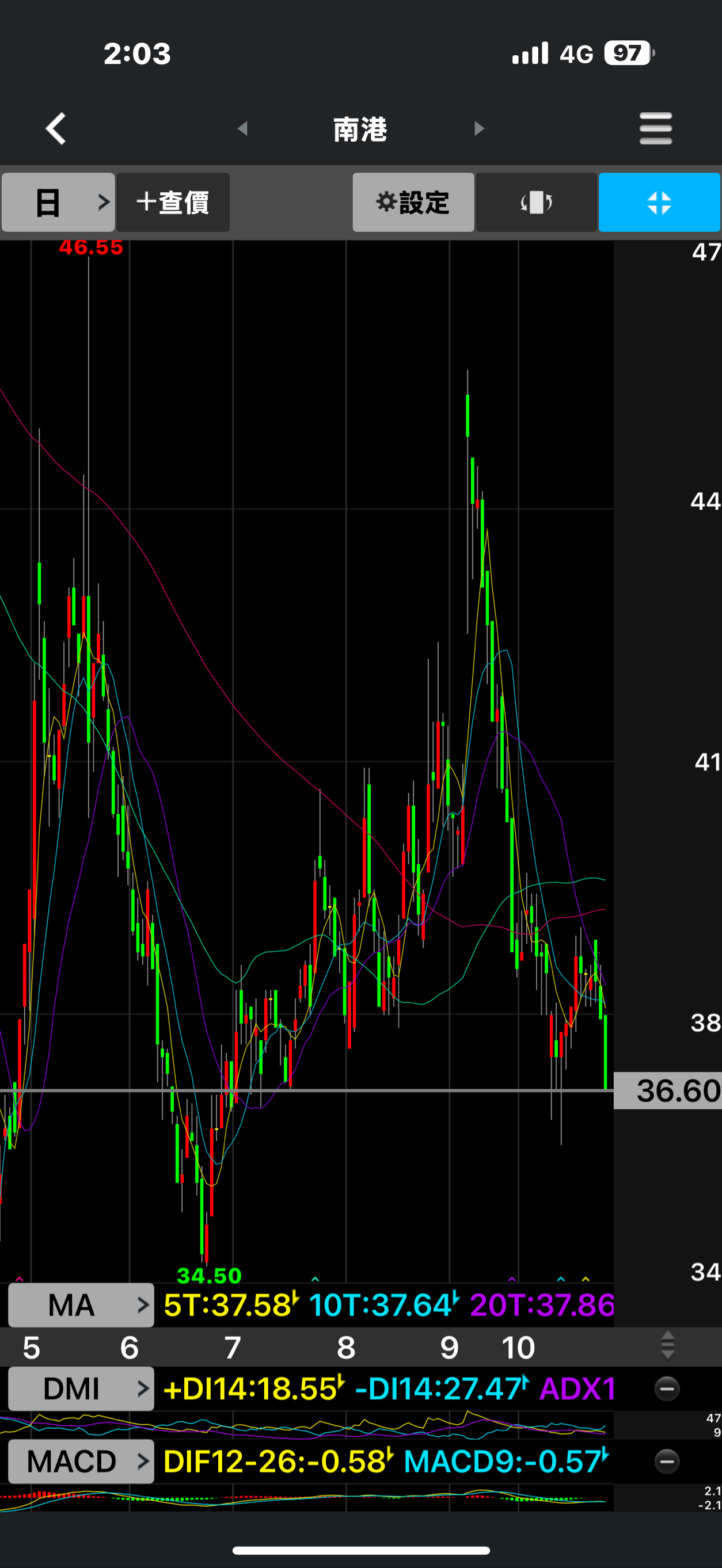This screenshot has height=1568, width=722.
Task: Tap the 南港 stock title
Action: click(360, 129)
